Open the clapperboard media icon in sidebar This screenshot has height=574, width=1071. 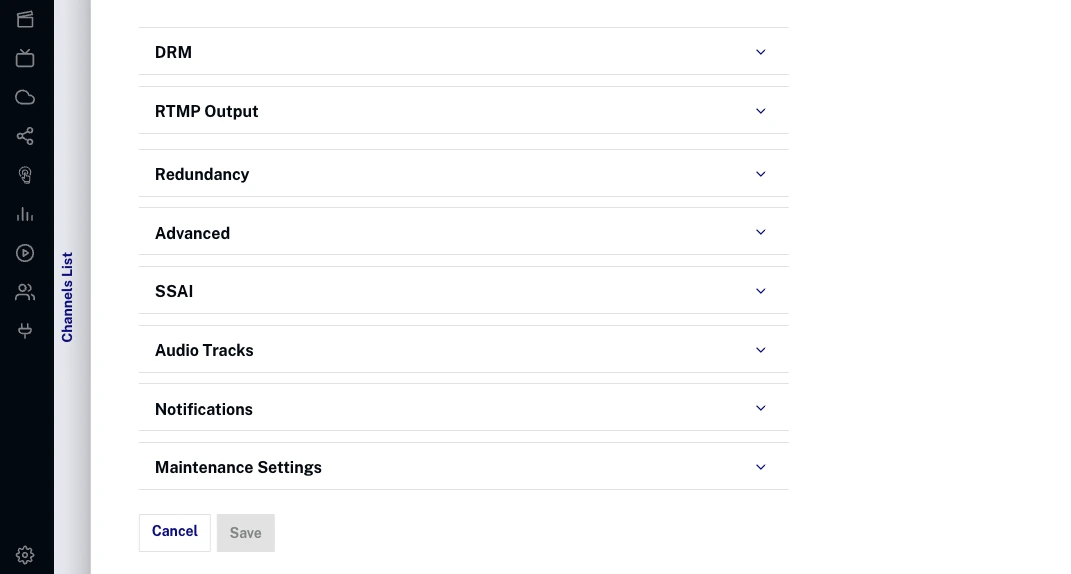coord(25,19)
